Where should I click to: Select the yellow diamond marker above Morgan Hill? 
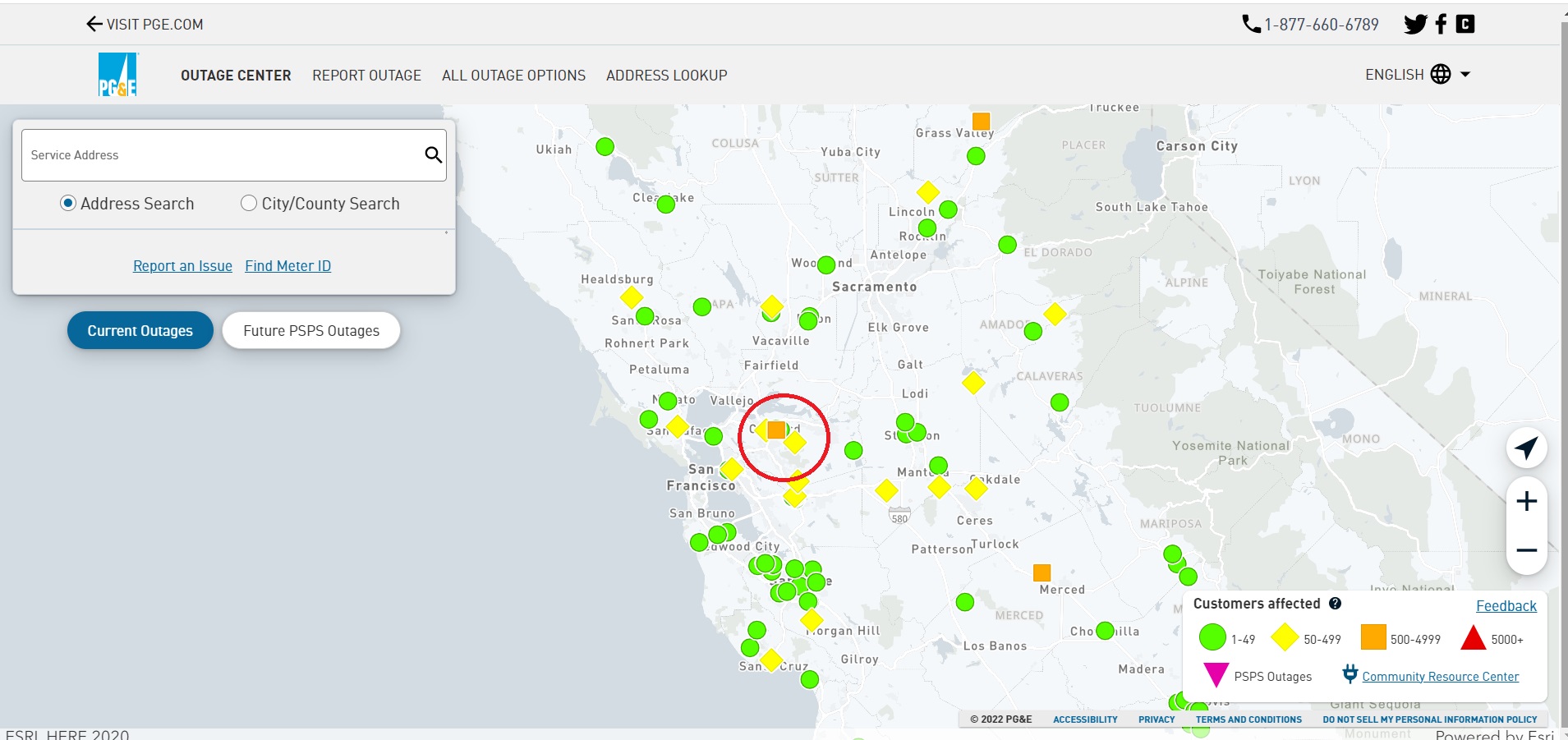click(812, 619)
